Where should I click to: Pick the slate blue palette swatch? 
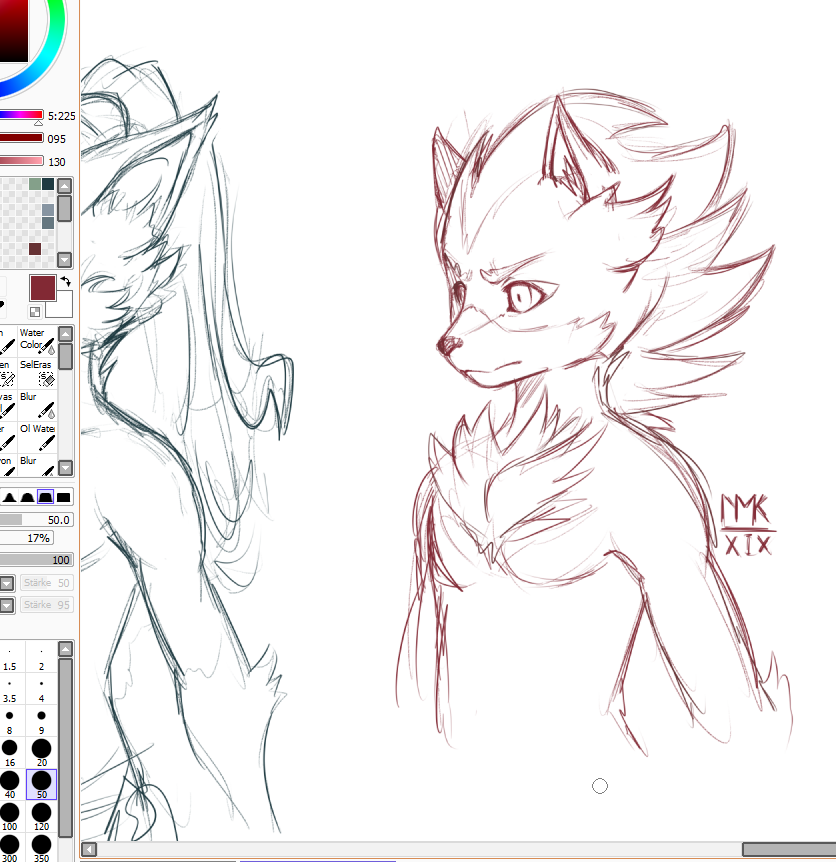coord(48,223)
